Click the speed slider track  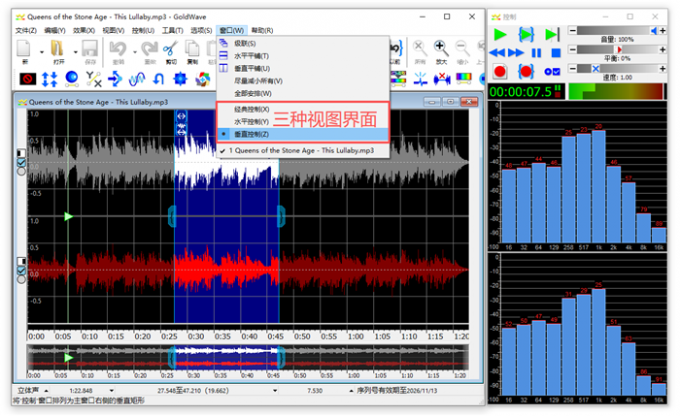(618, 69)
